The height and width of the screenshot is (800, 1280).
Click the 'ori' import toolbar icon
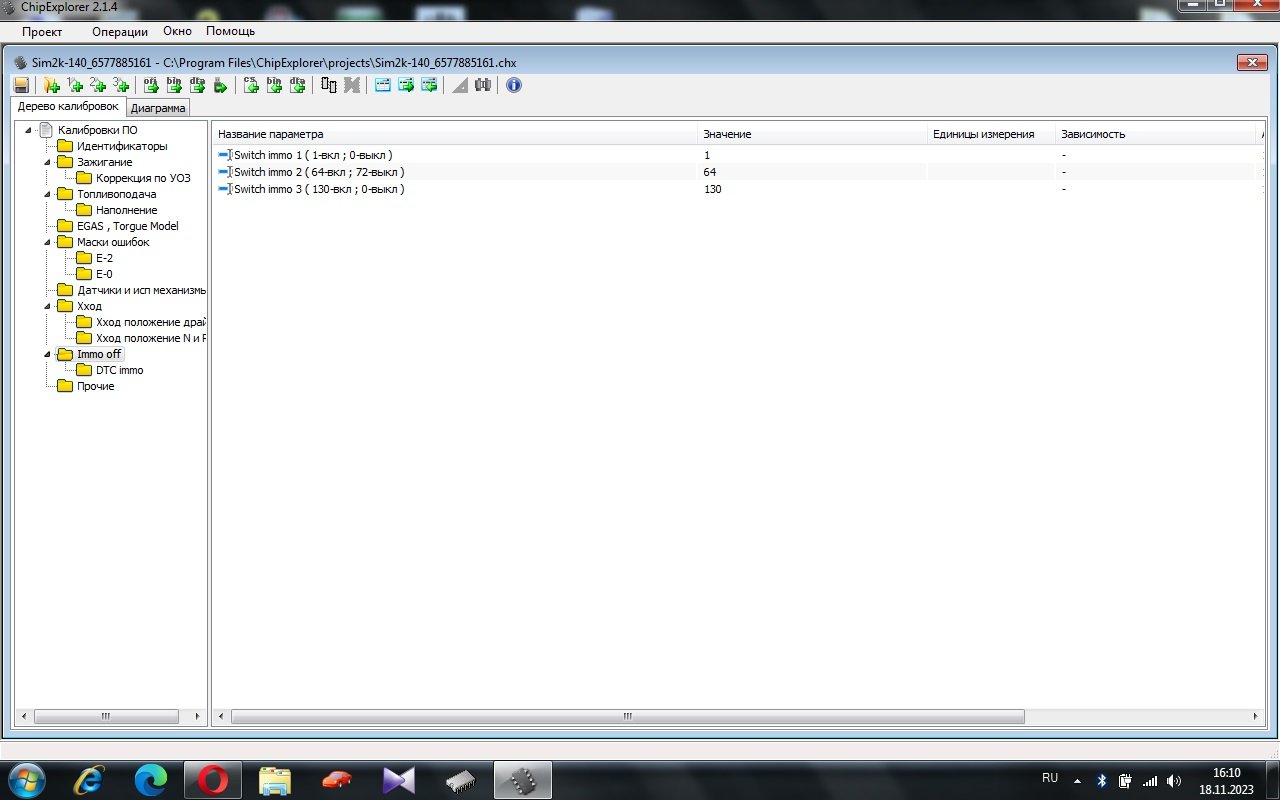tap(151, 85)
